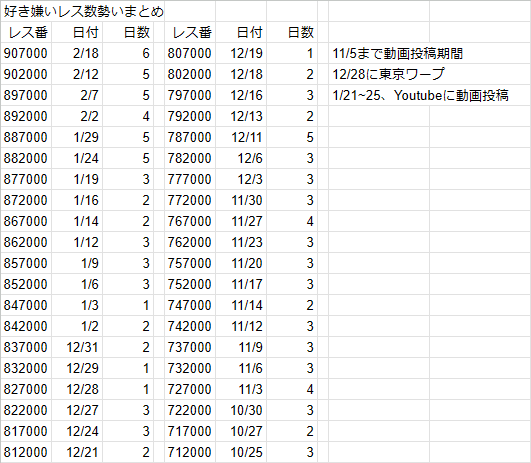Select cell 752000
Image resolution: width=531 pixels, height=463 pixels.
pos(190,284)
